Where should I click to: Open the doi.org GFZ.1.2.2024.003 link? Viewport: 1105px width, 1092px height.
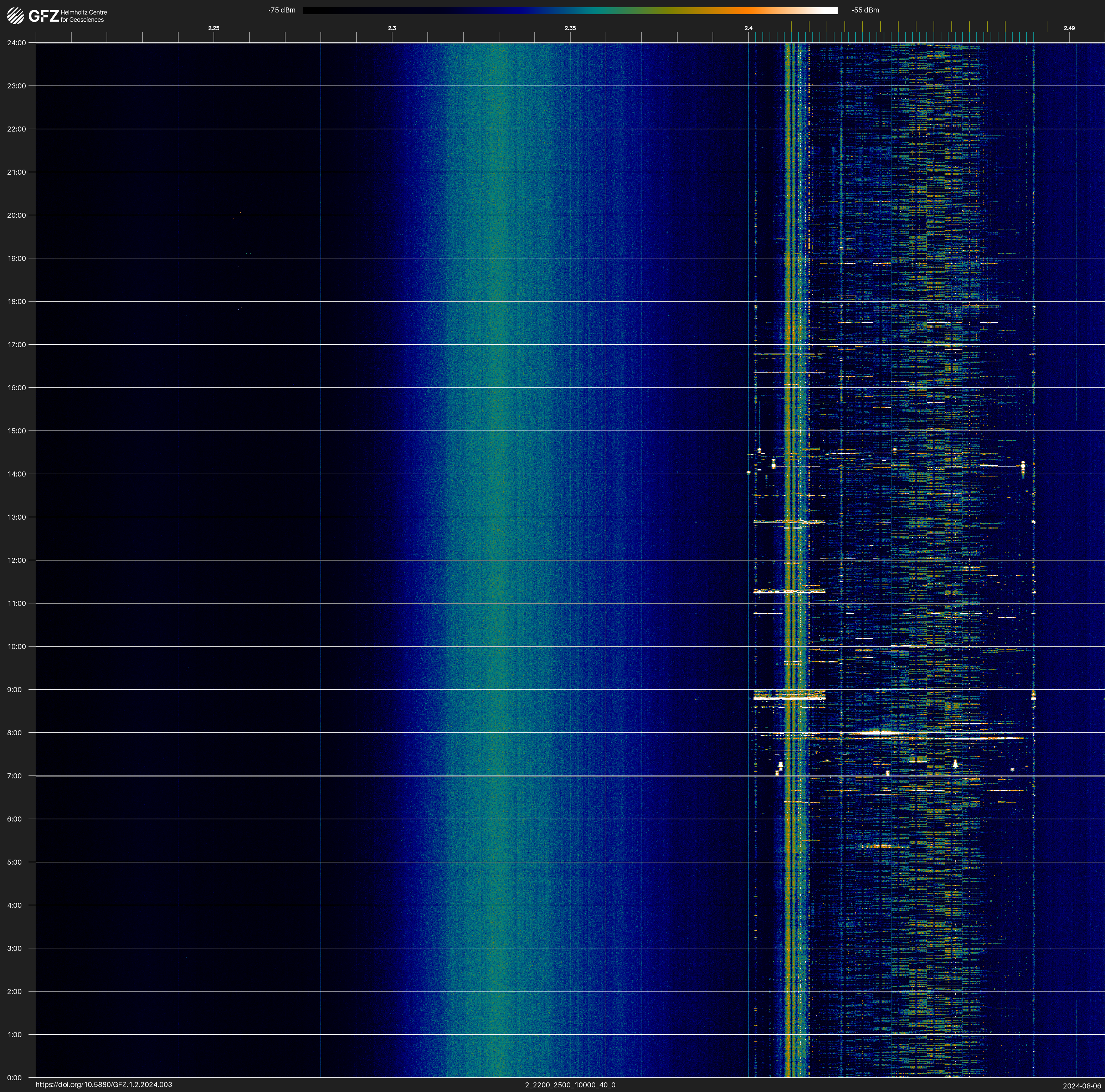(103, 1085)
